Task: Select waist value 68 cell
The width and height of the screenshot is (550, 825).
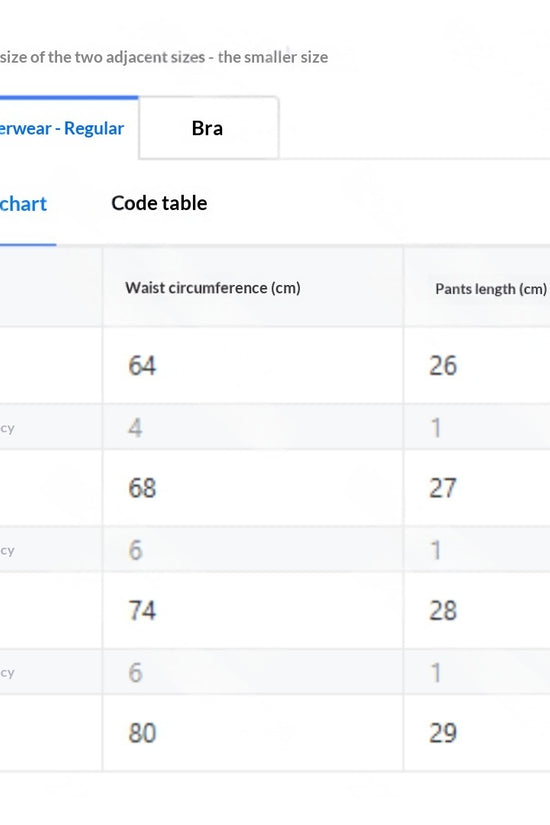Action: (x=253, y=488)
